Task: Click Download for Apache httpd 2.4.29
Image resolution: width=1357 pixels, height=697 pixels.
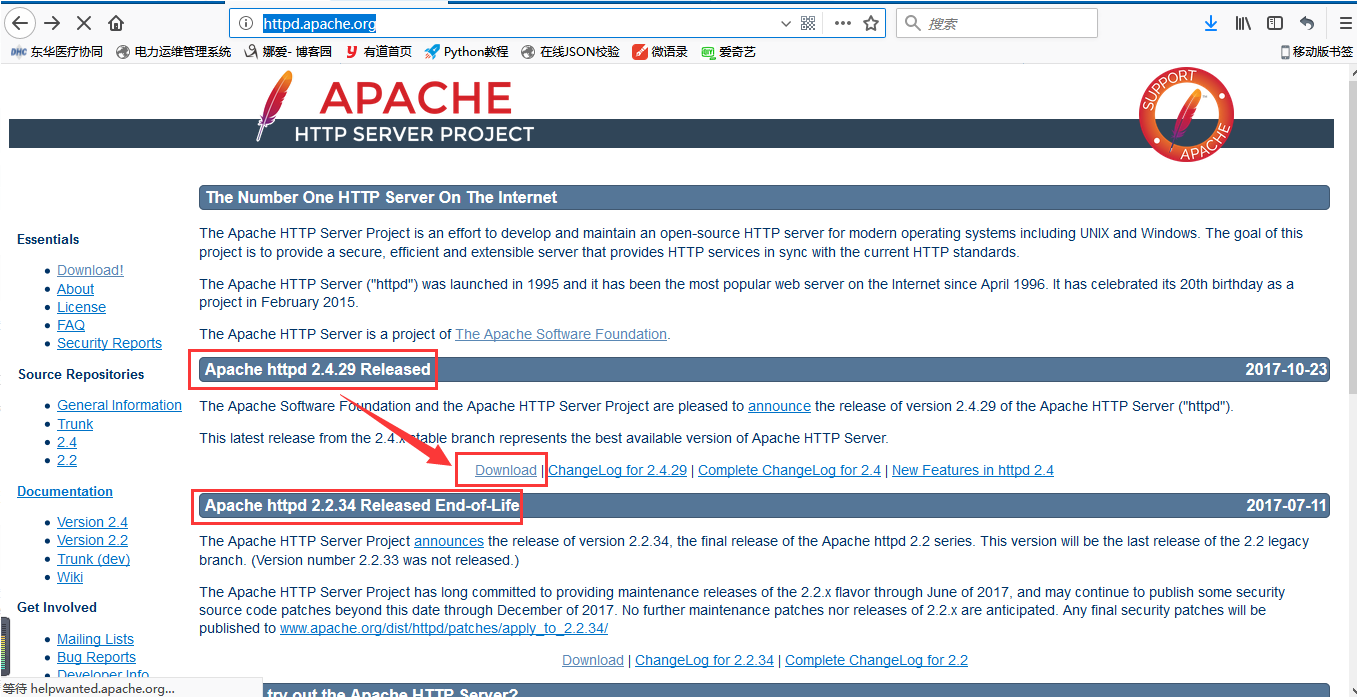Action: click(506, 470)
